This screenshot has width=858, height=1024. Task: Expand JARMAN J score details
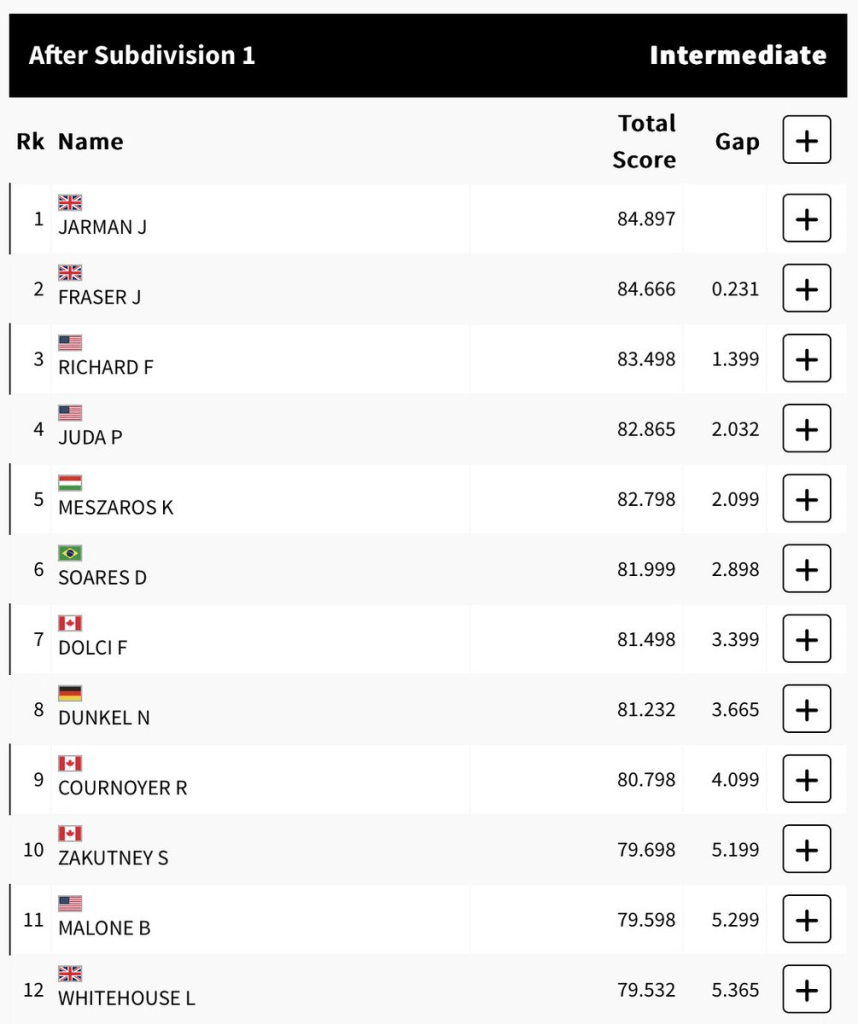tap(806, 219)
